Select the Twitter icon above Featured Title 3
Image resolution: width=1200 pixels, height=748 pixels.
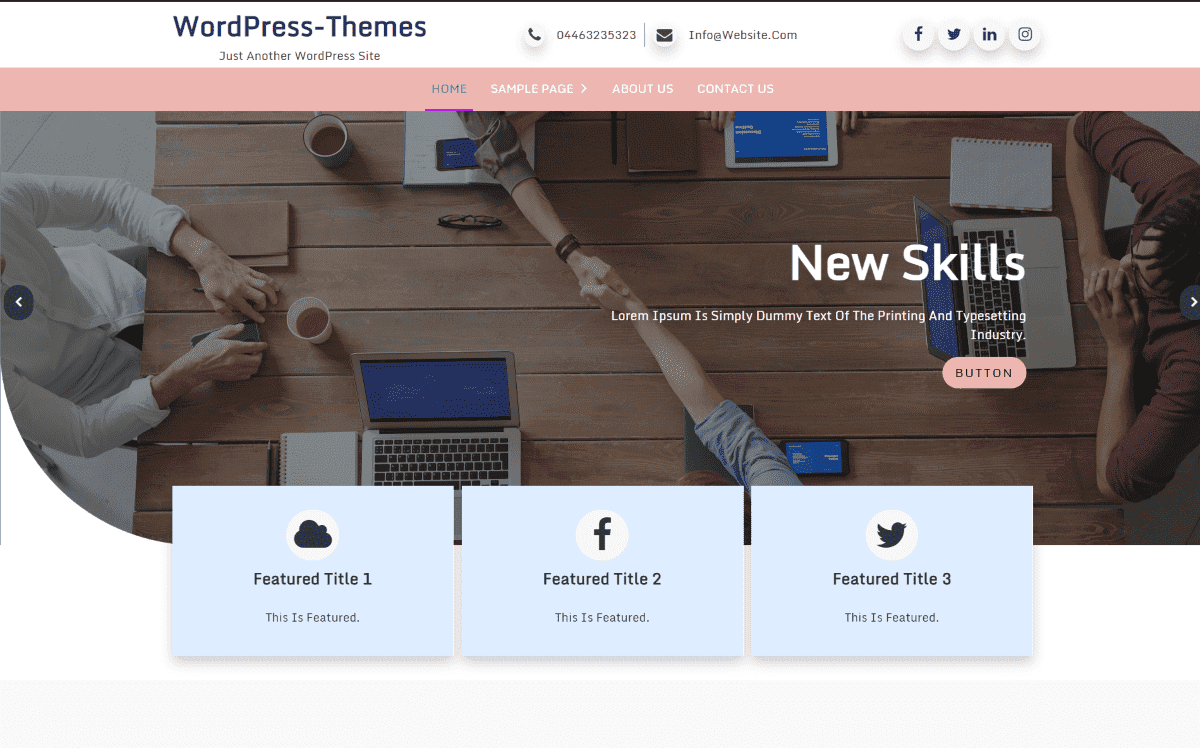[x=891, y=534]
